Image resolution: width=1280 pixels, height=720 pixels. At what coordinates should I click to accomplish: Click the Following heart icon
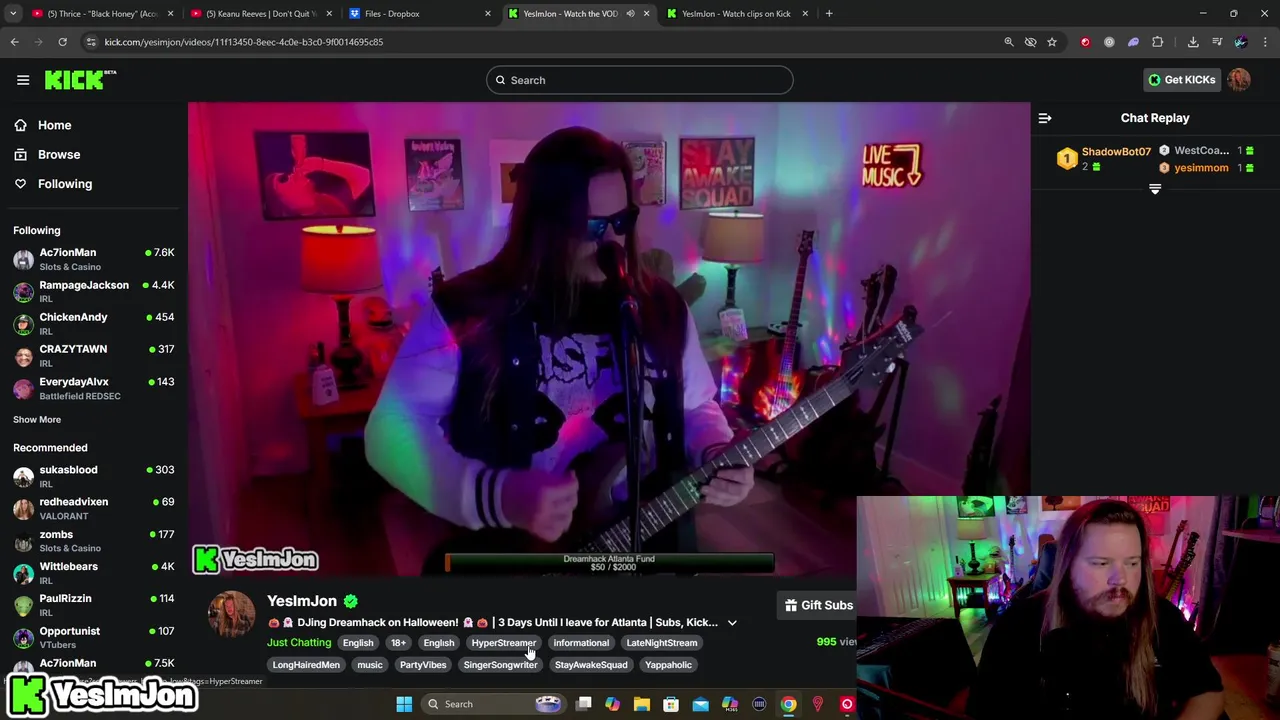(x=20, y=184)
